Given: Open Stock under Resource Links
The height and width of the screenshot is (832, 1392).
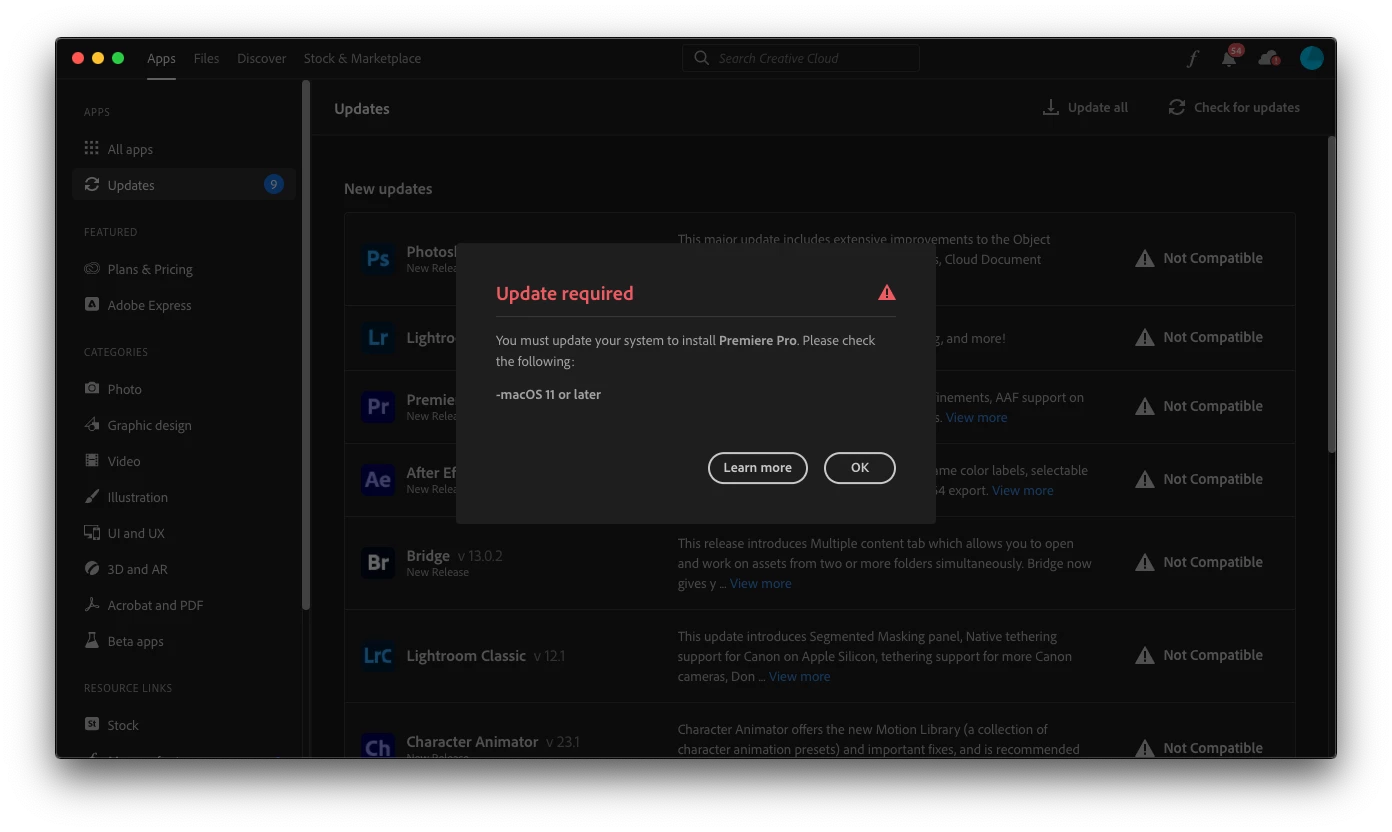Looking at the screenshot, I should 183,725.
